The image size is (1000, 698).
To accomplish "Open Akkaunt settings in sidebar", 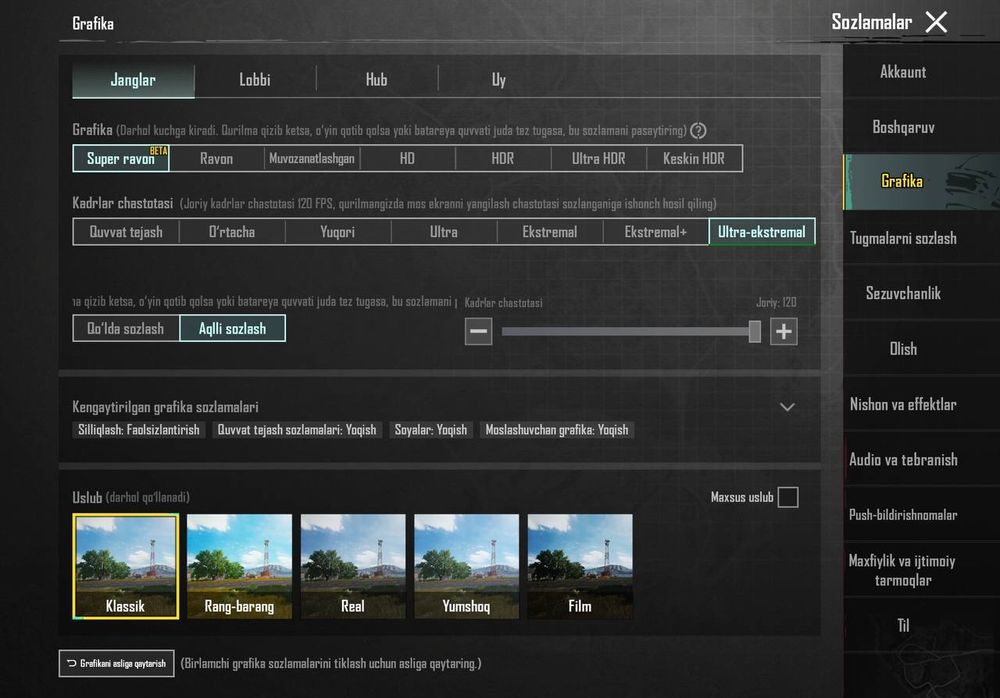I will (x=922, y=71).
